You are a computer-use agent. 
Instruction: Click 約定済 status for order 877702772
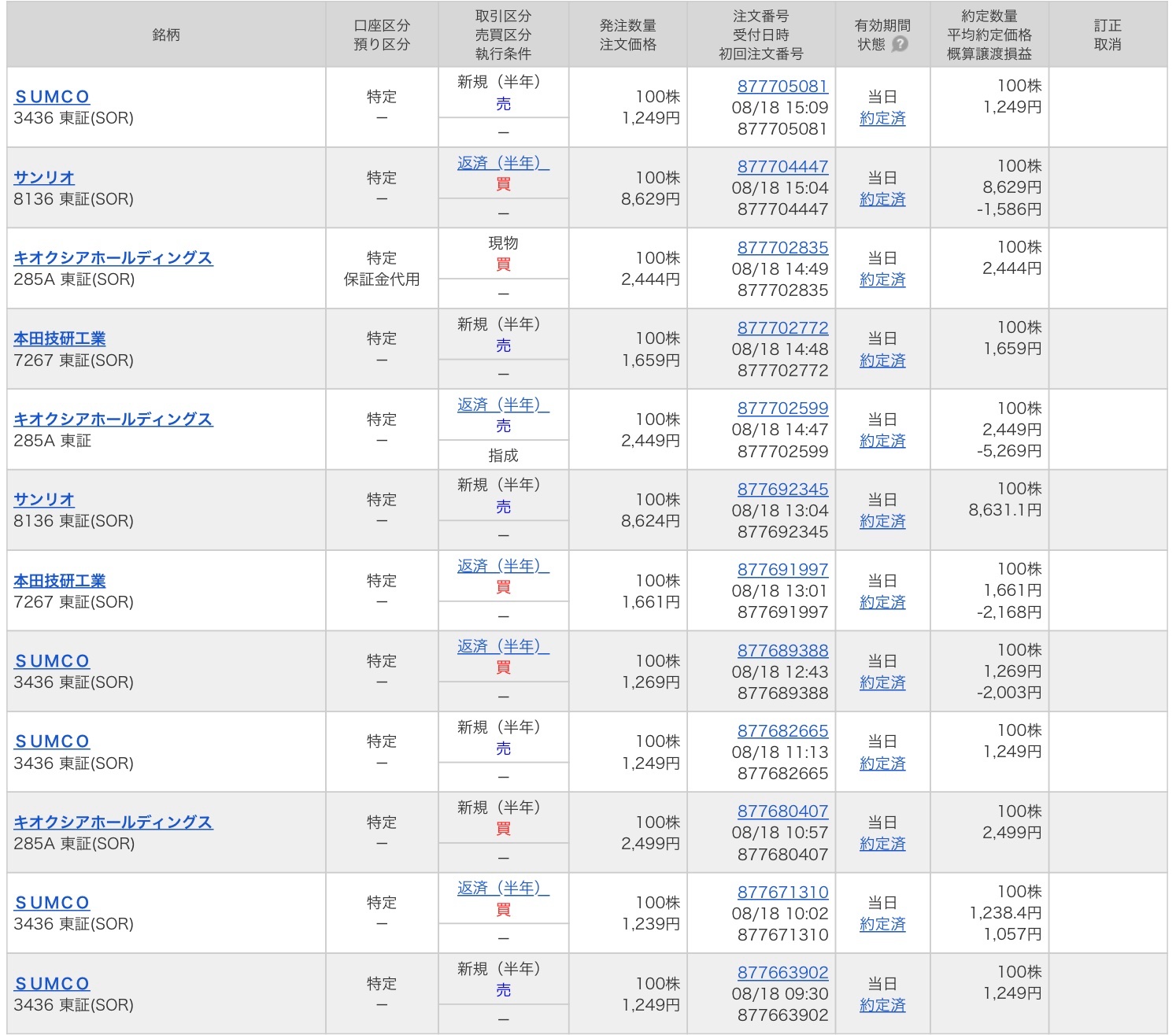click(882, 360)
